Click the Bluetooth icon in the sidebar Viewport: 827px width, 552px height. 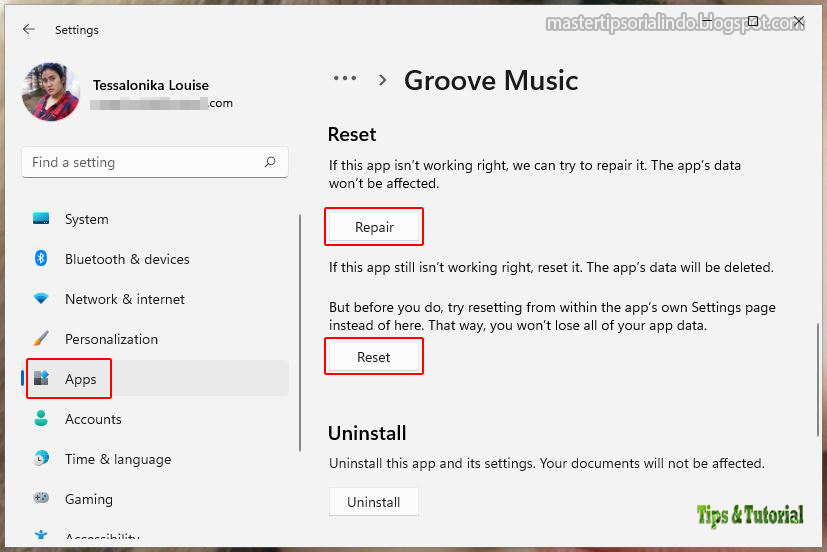[x=41, y=258]
